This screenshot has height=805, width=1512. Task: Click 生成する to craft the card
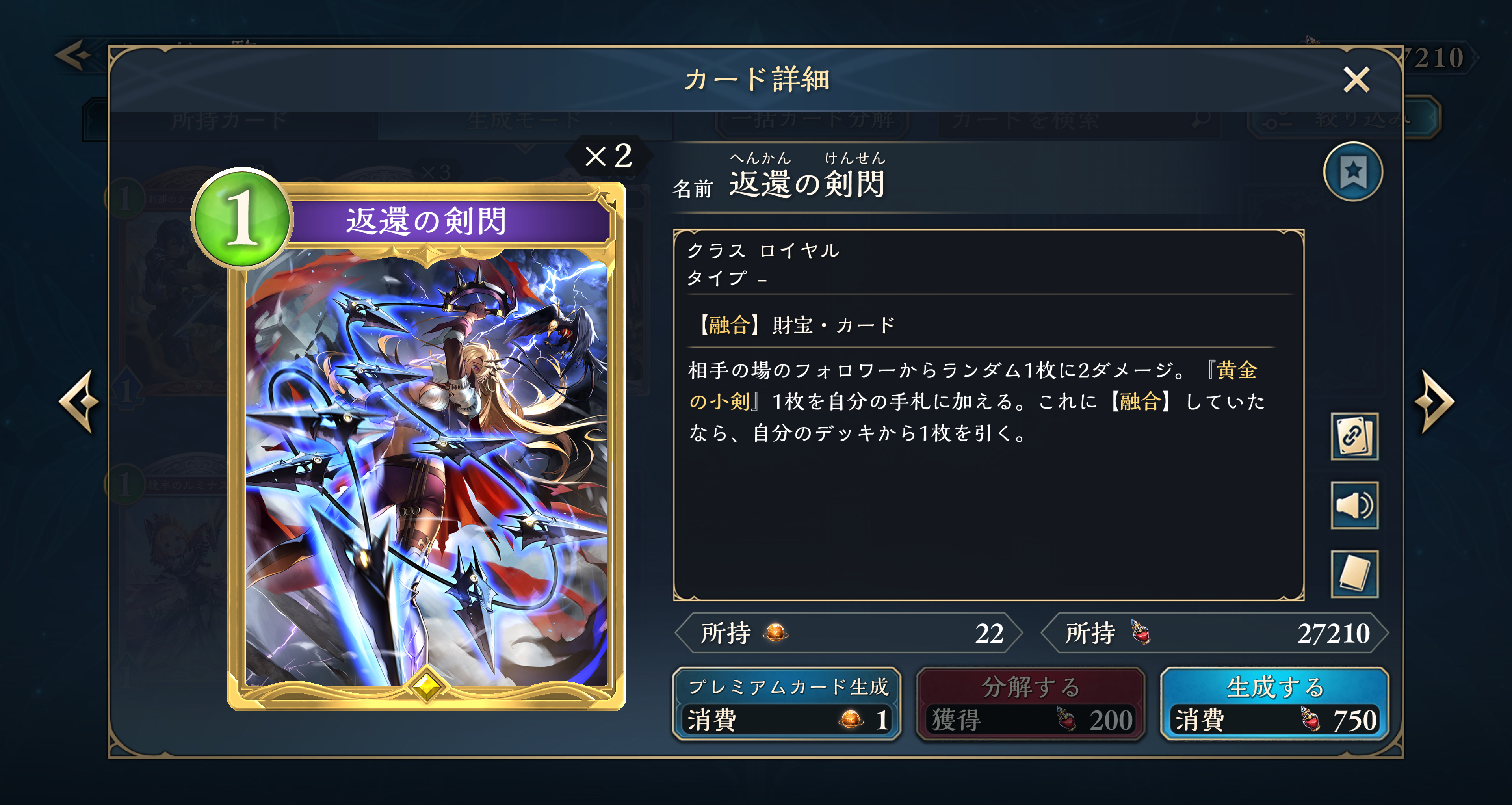click(x=1274, y=703)
